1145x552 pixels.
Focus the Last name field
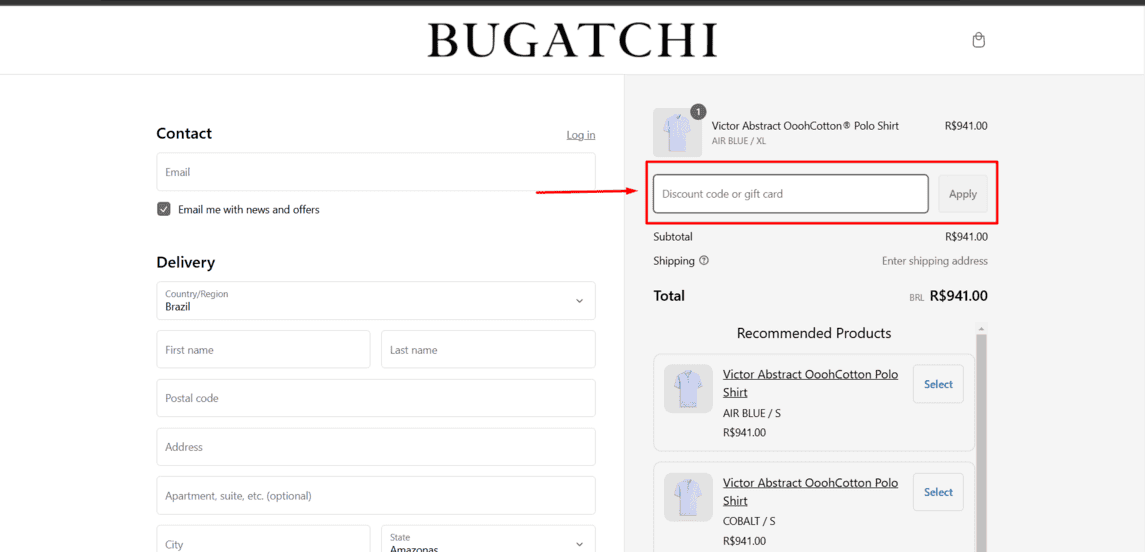(488, 350)
